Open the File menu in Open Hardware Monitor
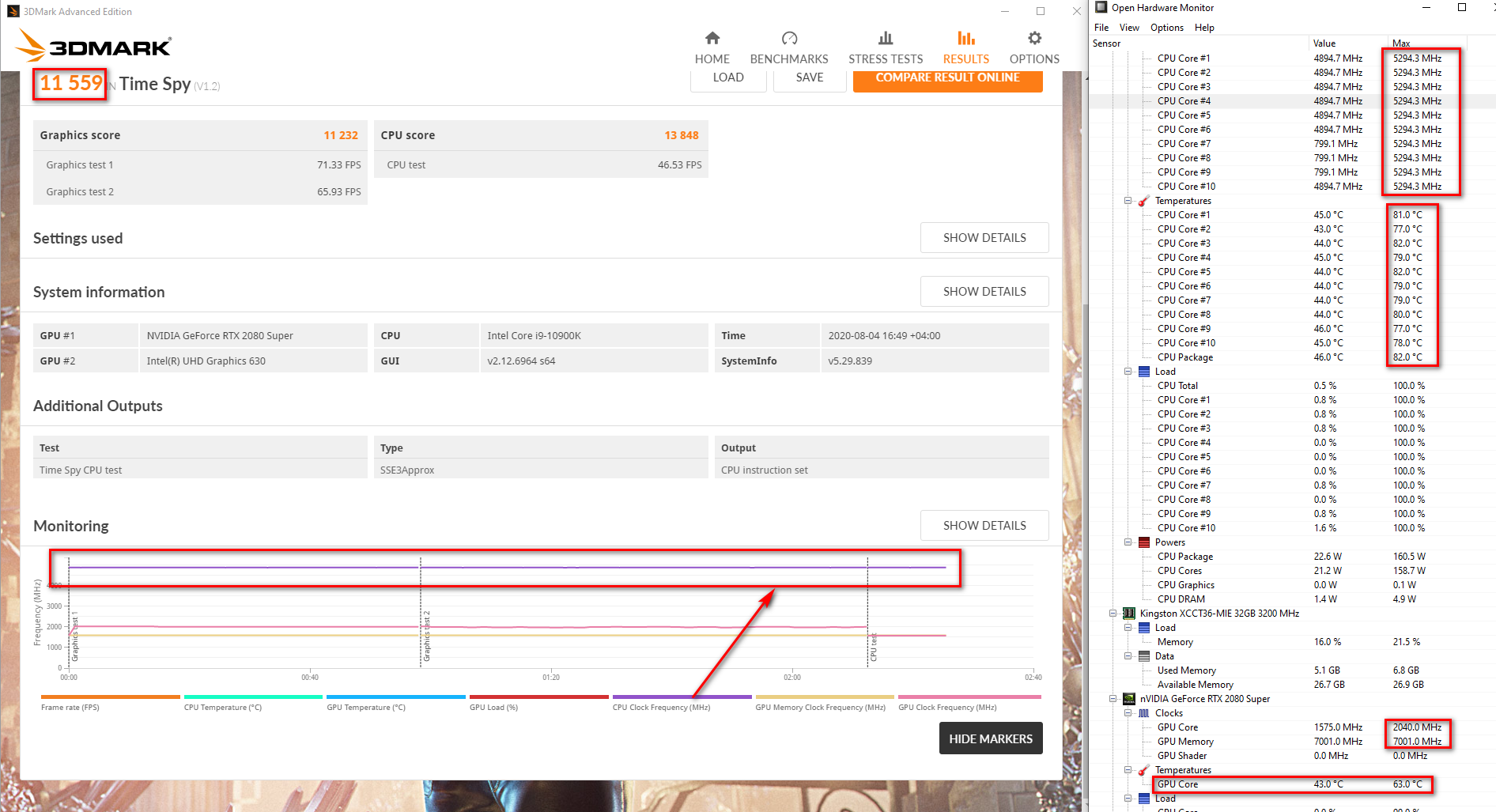This screenshot has width=1496, height=812. (1101, 28)
